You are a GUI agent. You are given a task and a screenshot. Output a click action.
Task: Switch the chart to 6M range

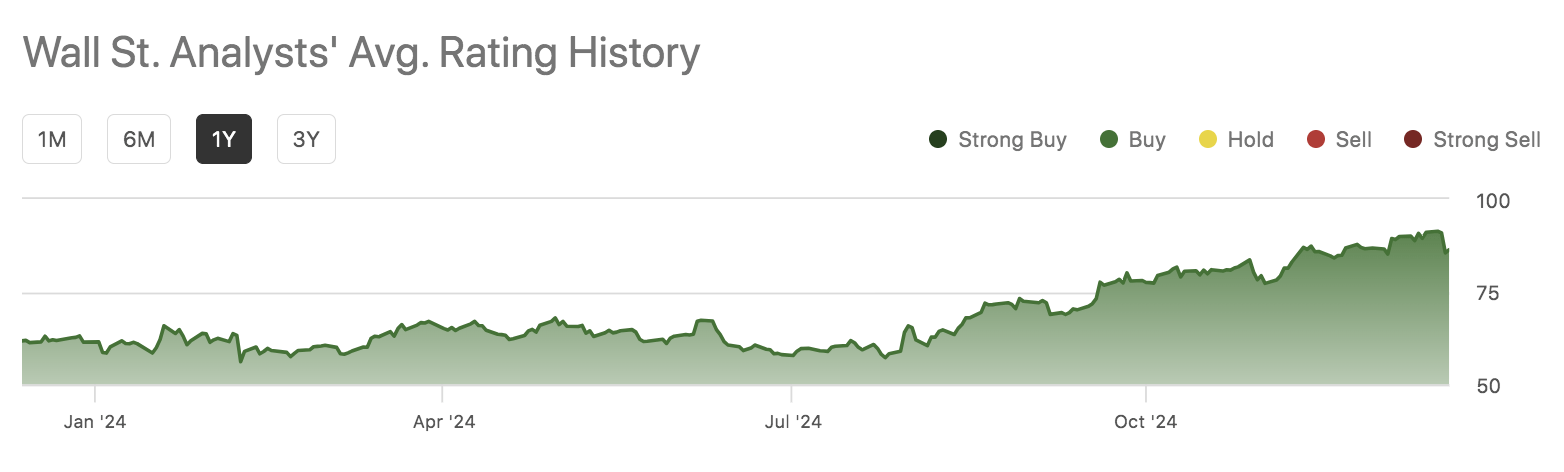point(139,139)
